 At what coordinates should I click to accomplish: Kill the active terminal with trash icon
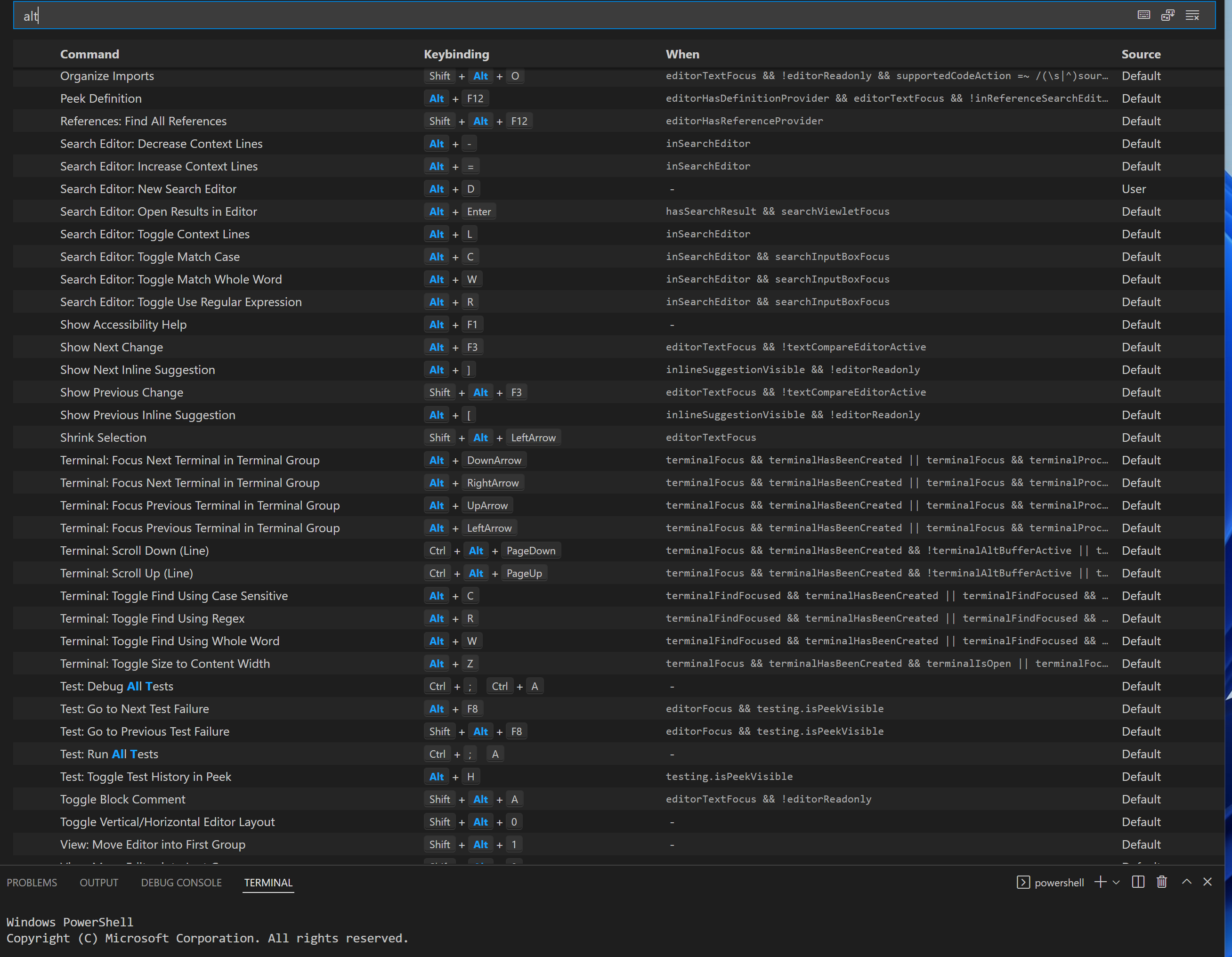pyautogui.click(x=1161, y=882)
